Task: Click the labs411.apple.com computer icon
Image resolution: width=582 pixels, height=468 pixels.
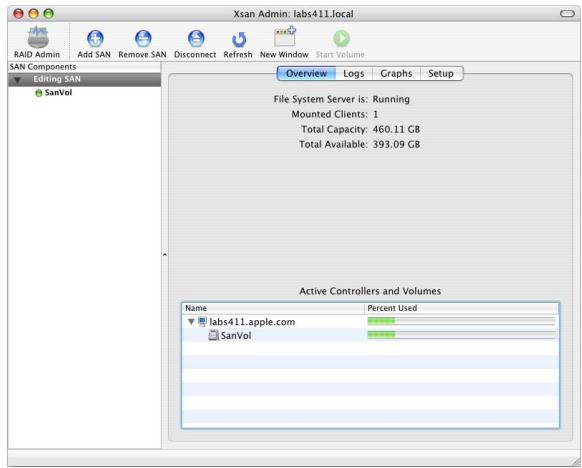Action: pos(202,321)
